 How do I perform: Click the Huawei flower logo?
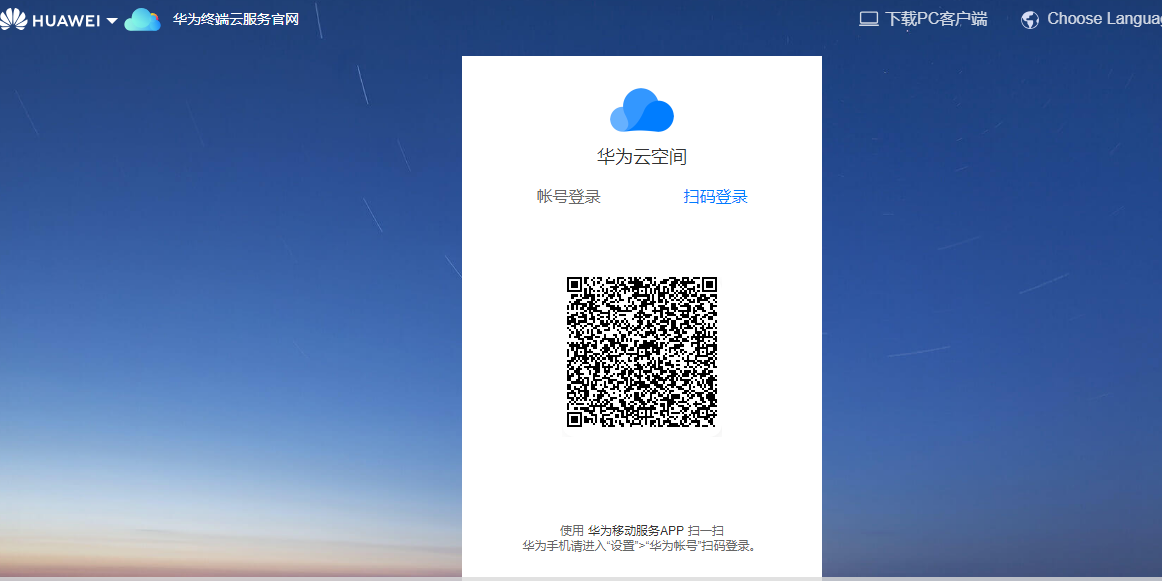point(14,19)
